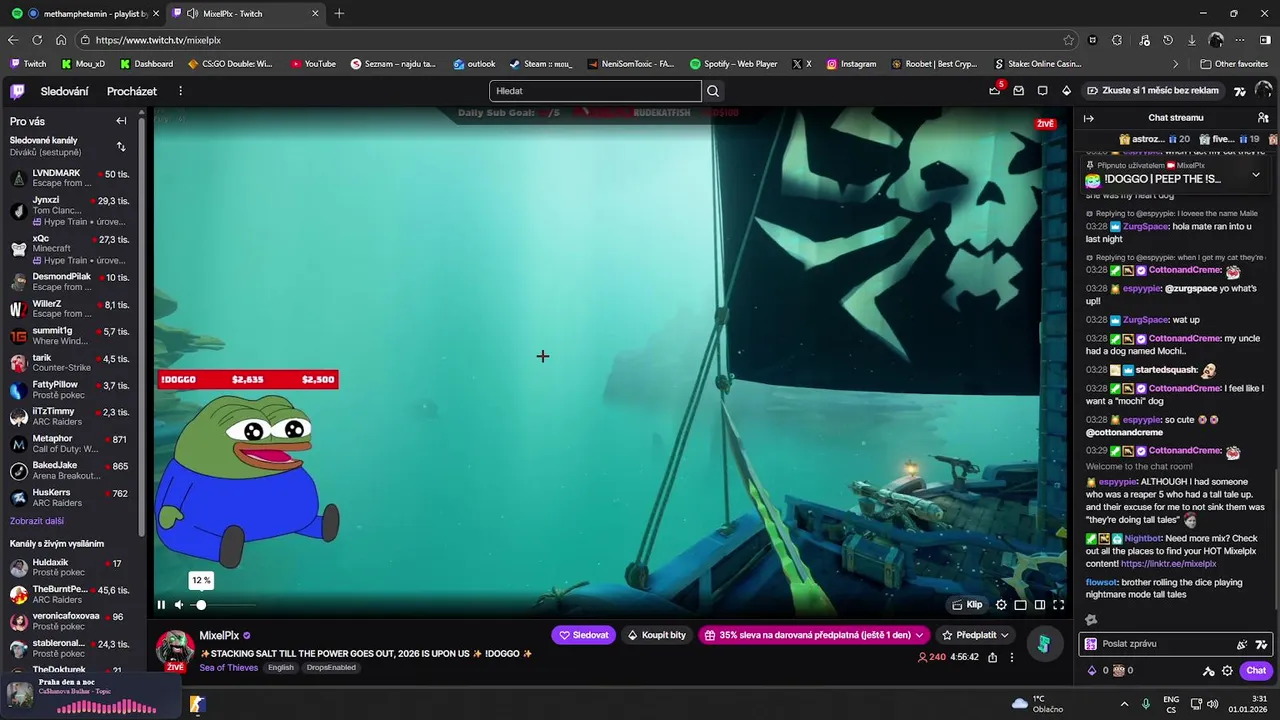Pause the stream playback
1280x720 pixels.
pyautogui.click(x=161, y=605)
